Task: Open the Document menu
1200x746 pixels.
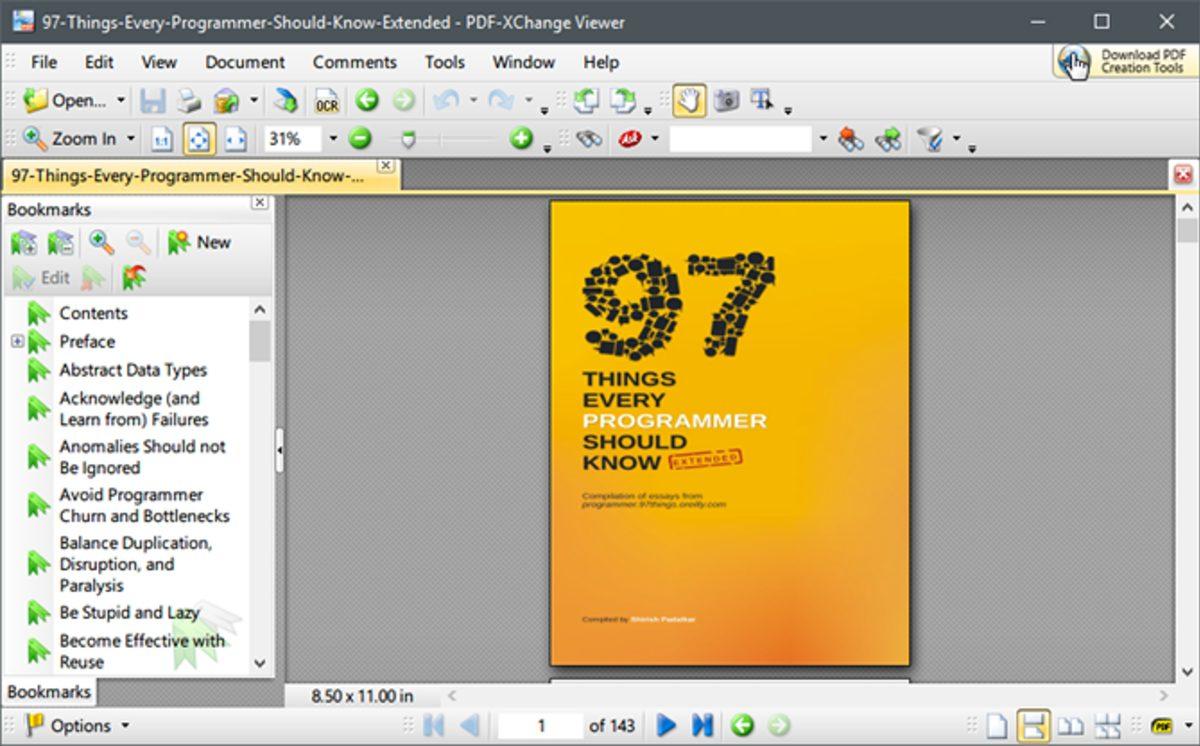Action: pos(245,62)
